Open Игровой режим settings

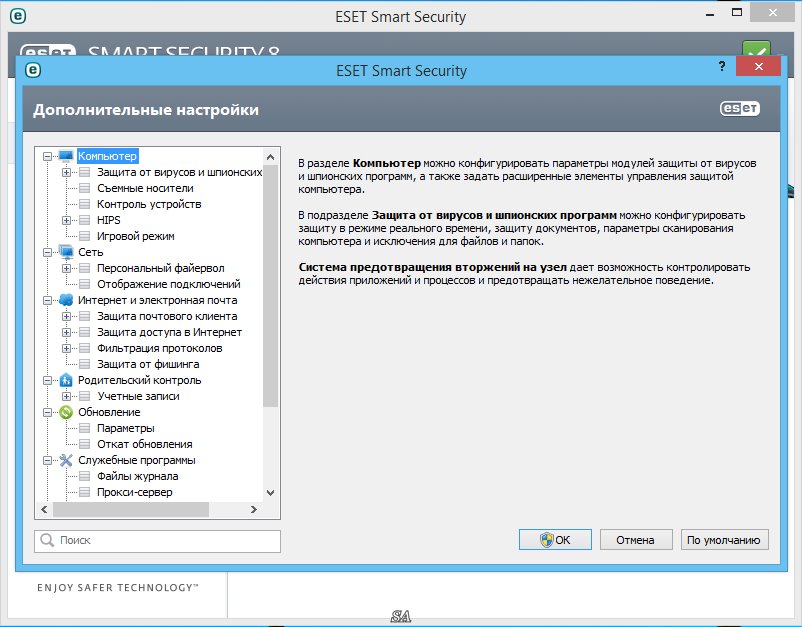[136, 236]
